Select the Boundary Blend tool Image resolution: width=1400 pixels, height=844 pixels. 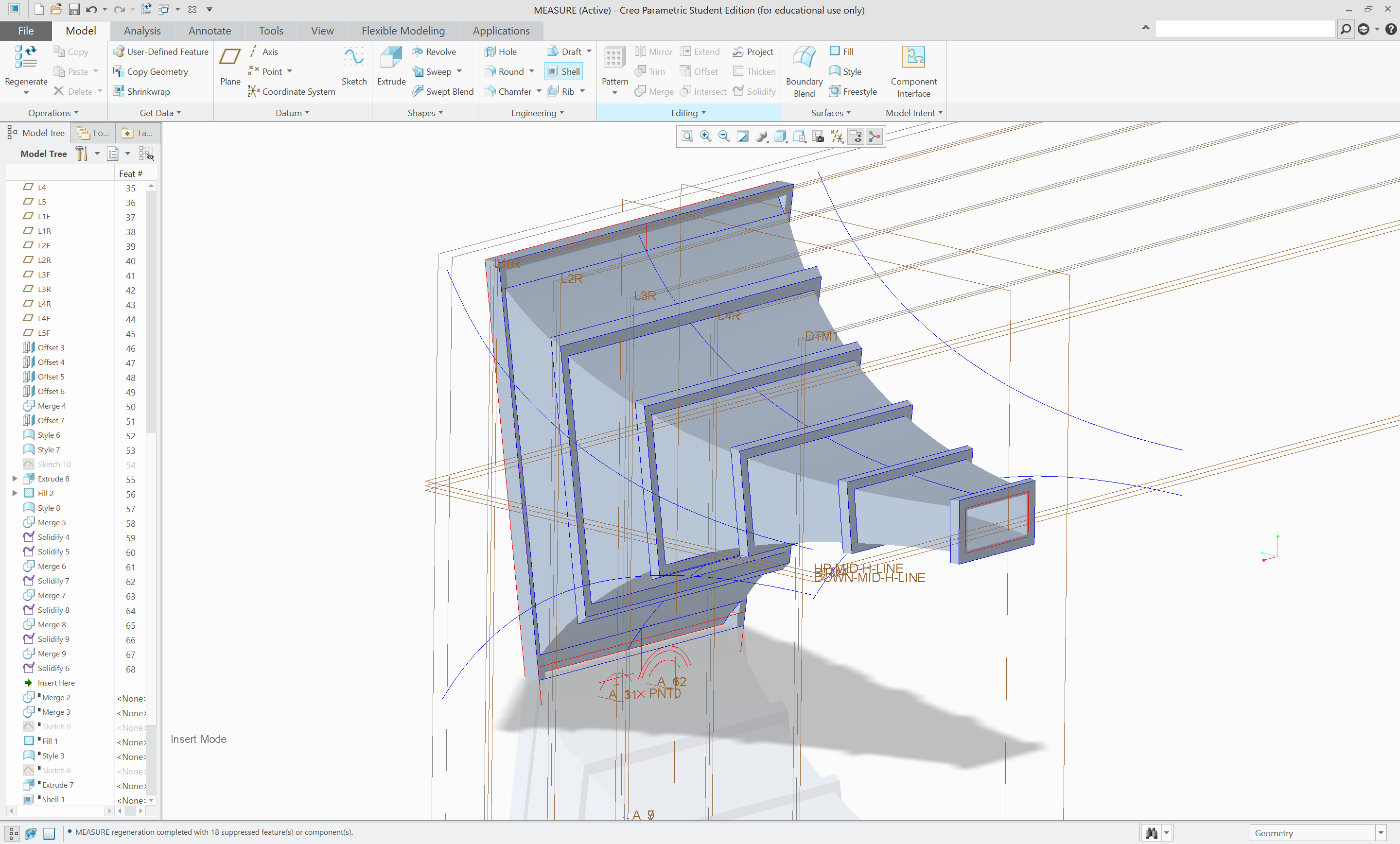click(x=804, y=58)
